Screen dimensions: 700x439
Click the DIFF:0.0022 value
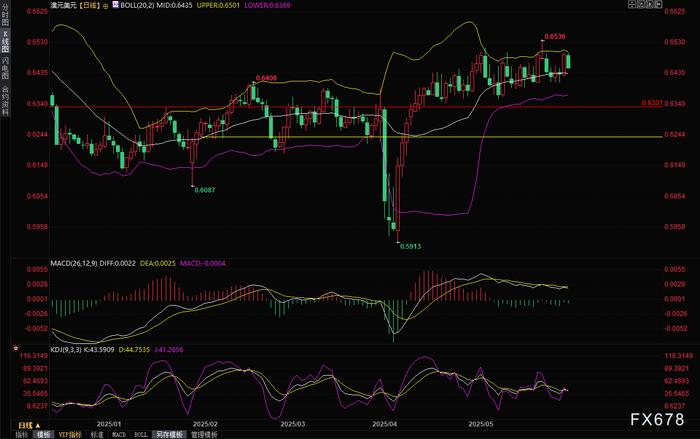117,263
